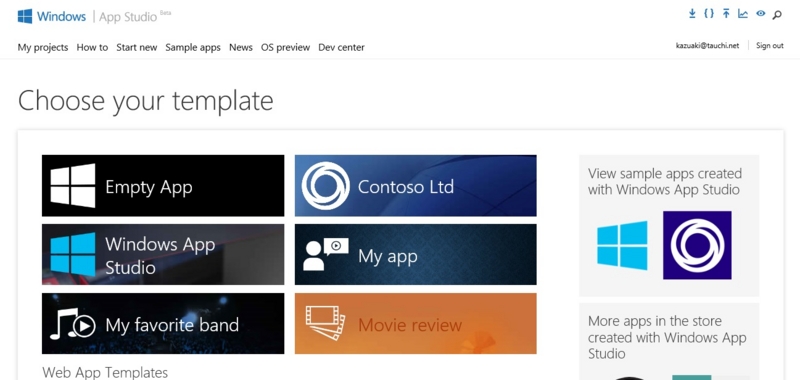Choose the Empty App template tile
Image resolution: width=800 pixels, height=380 pixels.
163,186
